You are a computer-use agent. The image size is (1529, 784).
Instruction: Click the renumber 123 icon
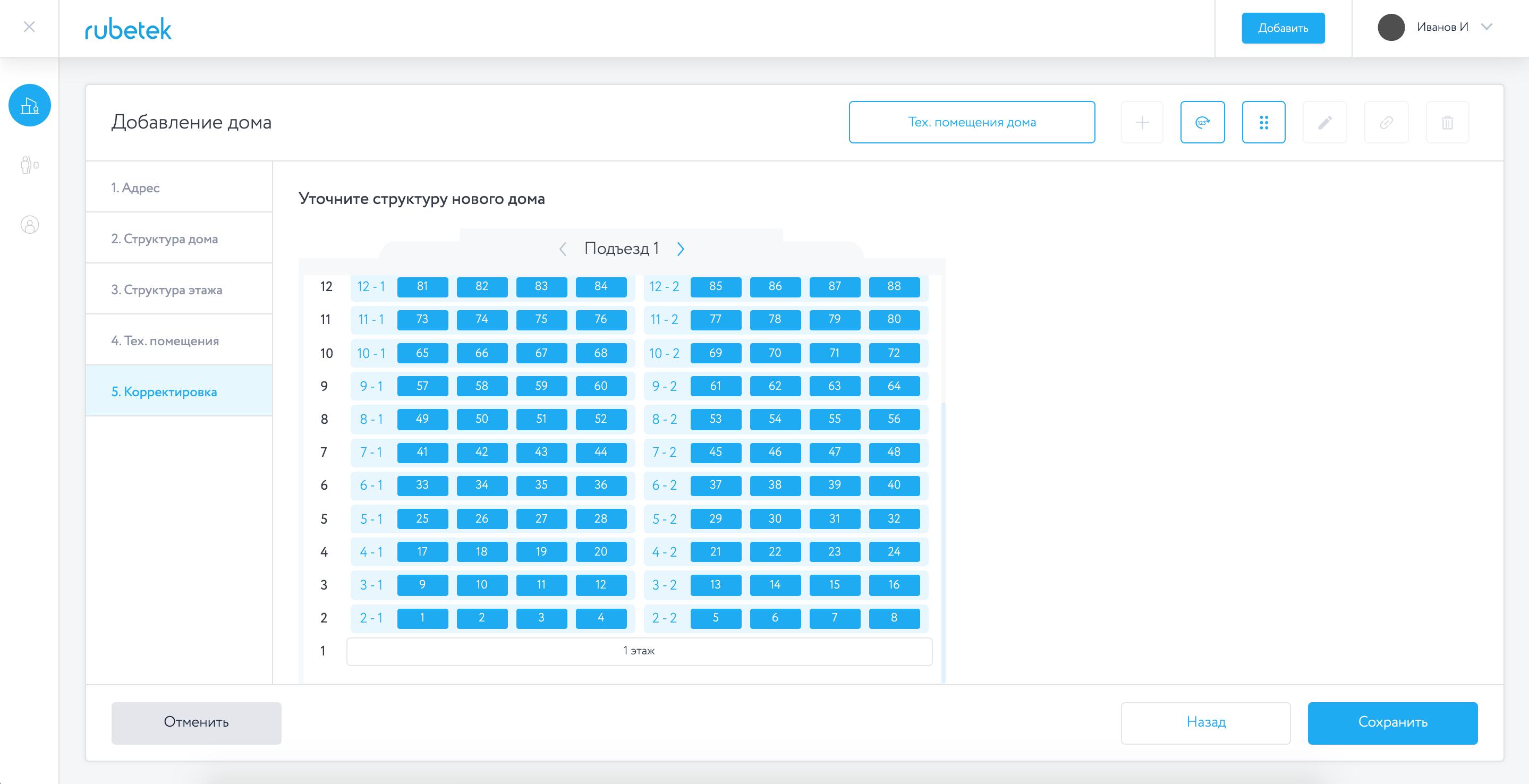point(1203,122)
